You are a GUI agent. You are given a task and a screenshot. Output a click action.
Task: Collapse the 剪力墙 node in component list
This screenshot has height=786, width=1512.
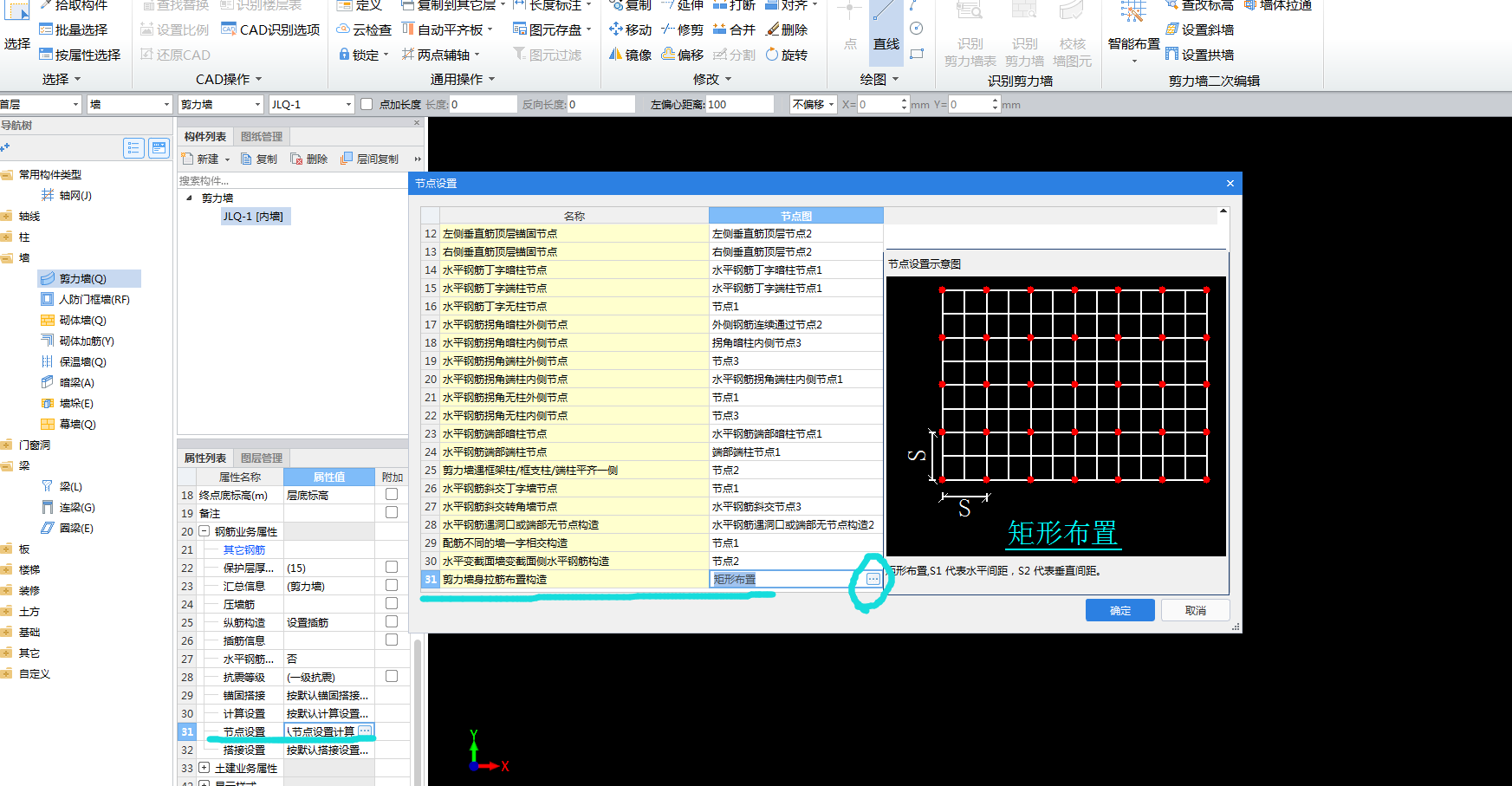[x=190, y=198]
